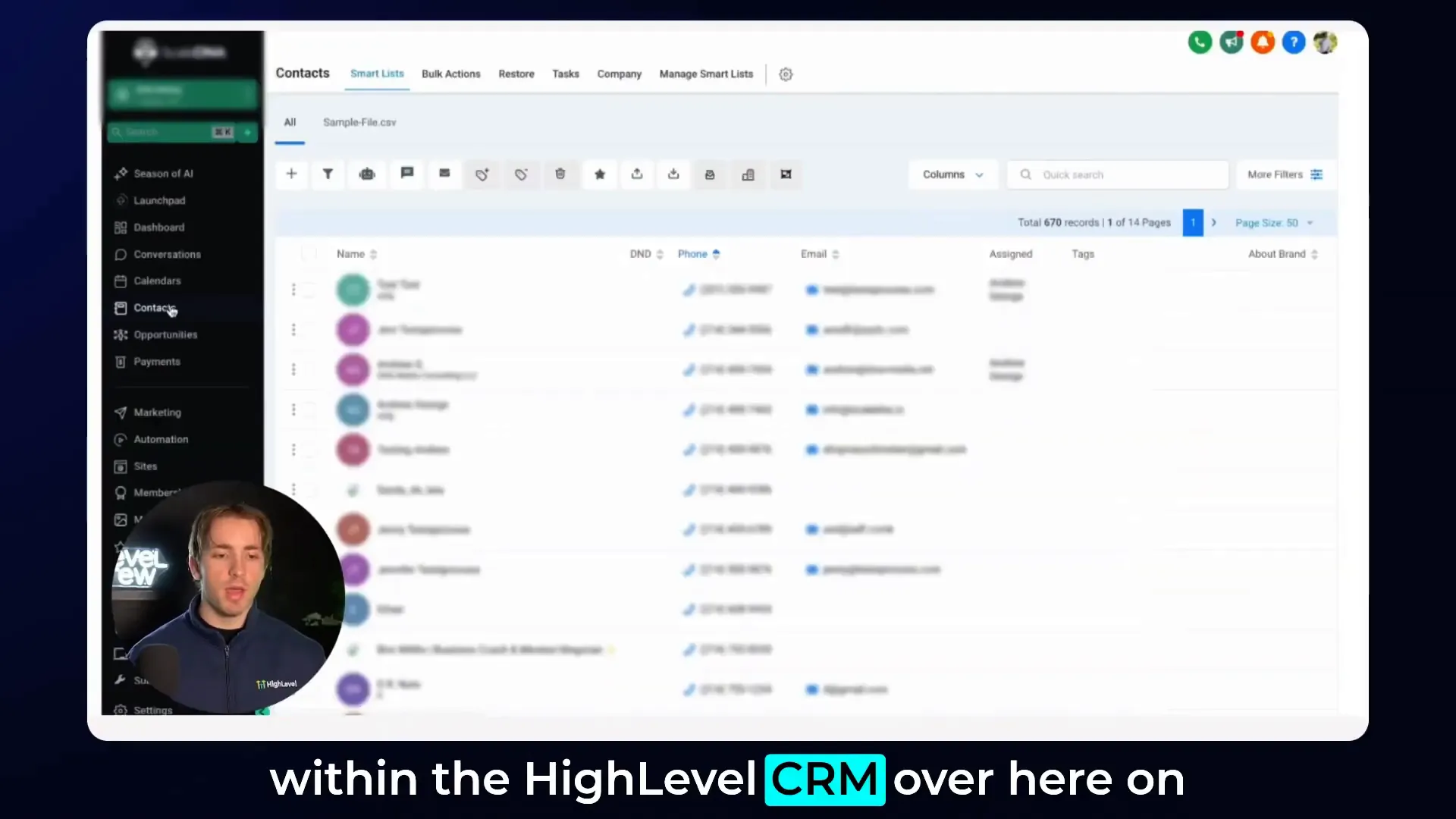Click the green phone dialer icon
Image resolution: width=1456 pixels, height=819 pixels.
coord(1200,42)
